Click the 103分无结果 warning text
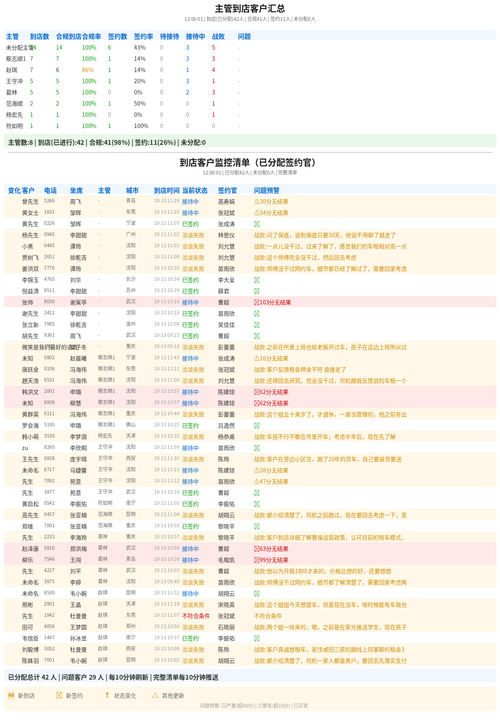The image size is (500, 728). [x=275, y=302]
